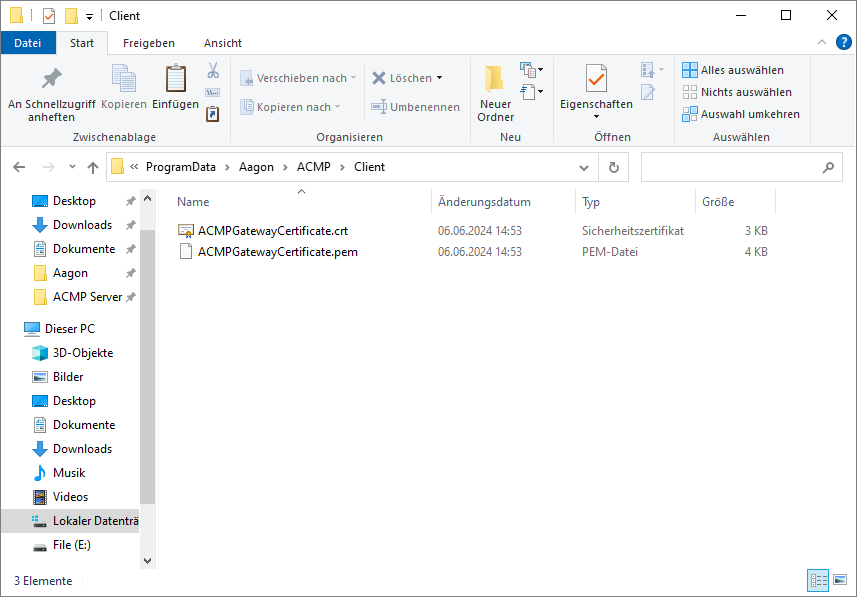The width and height of the screenshot is (857, 597).
Task: Open the address bar history dropdown
Action: tap(585, 167)
